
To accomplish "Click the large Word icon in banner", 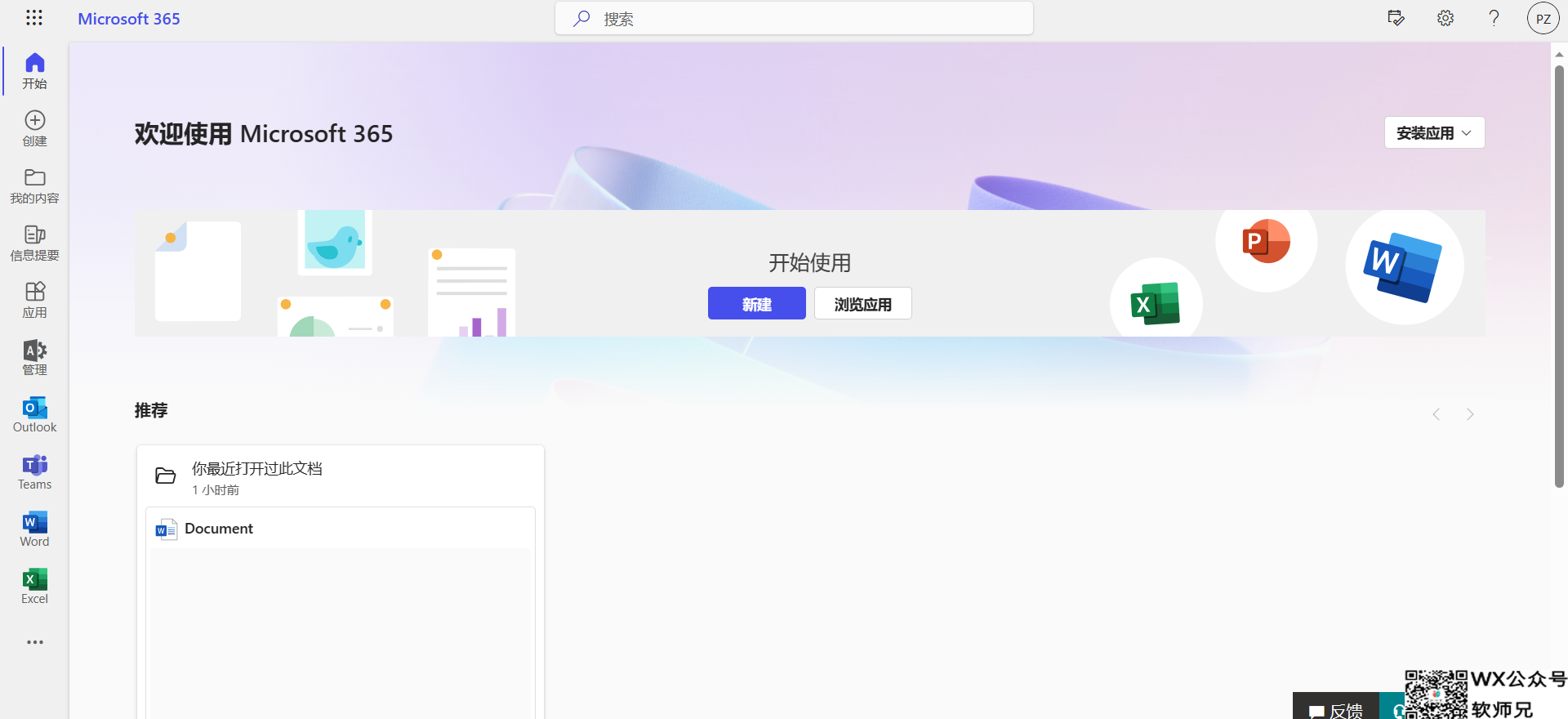I will [1405, 266].
